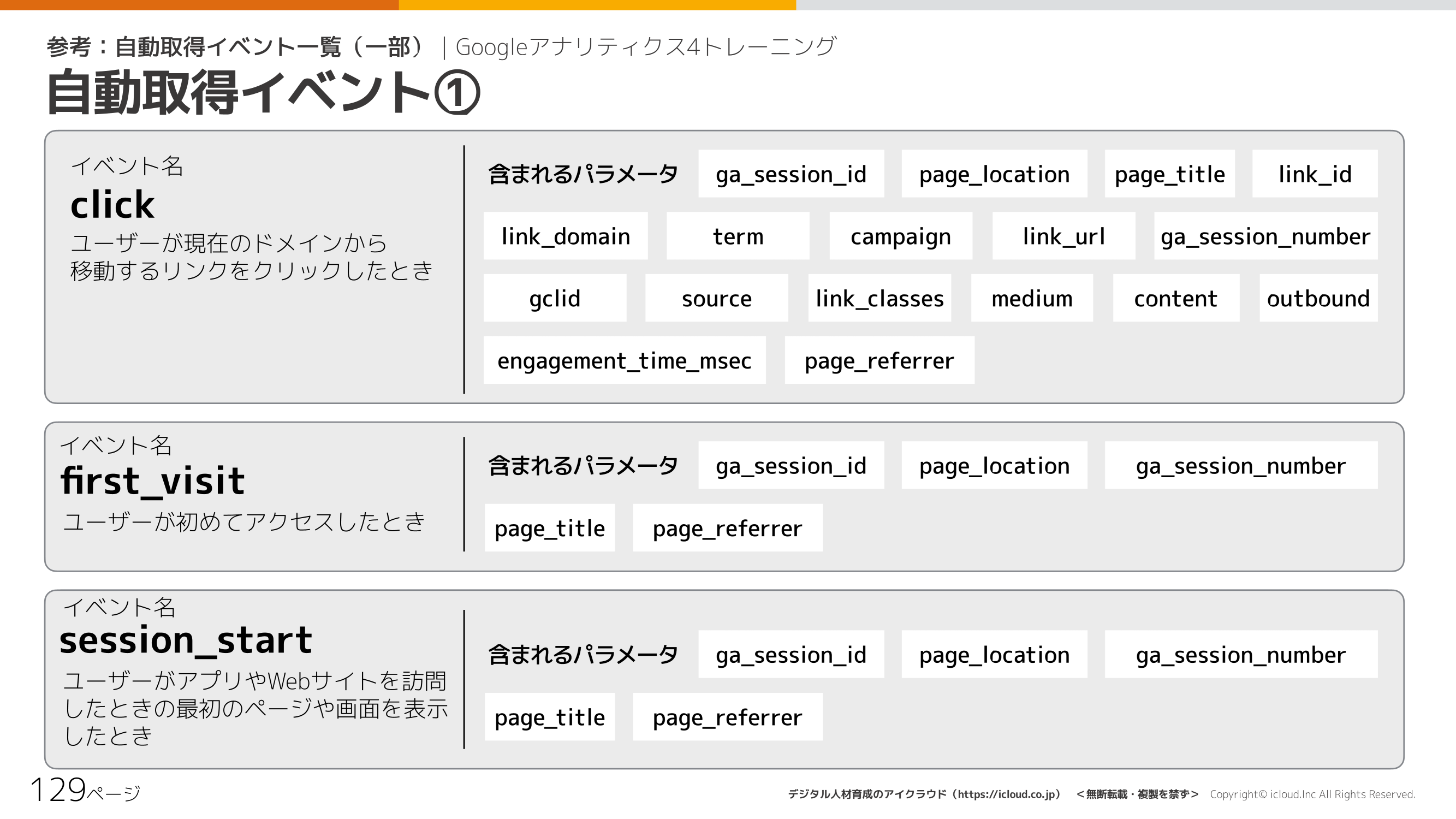Click the link_classes parameter tag
This screenshot has height=819, width=1456.
[x=879, y=299]
